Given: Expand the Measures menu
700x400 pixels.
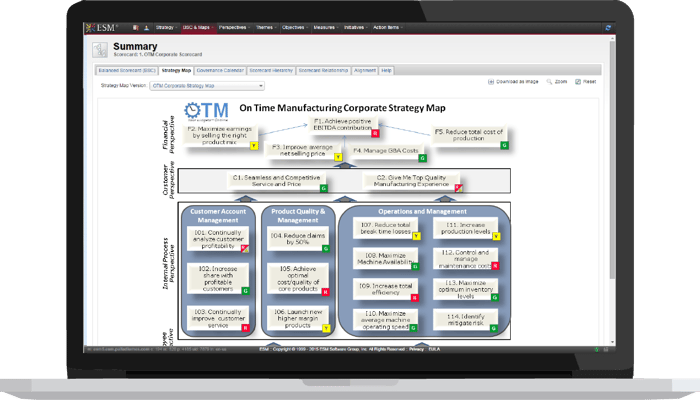Looking at the screenshot, I should tap(325, 28).
